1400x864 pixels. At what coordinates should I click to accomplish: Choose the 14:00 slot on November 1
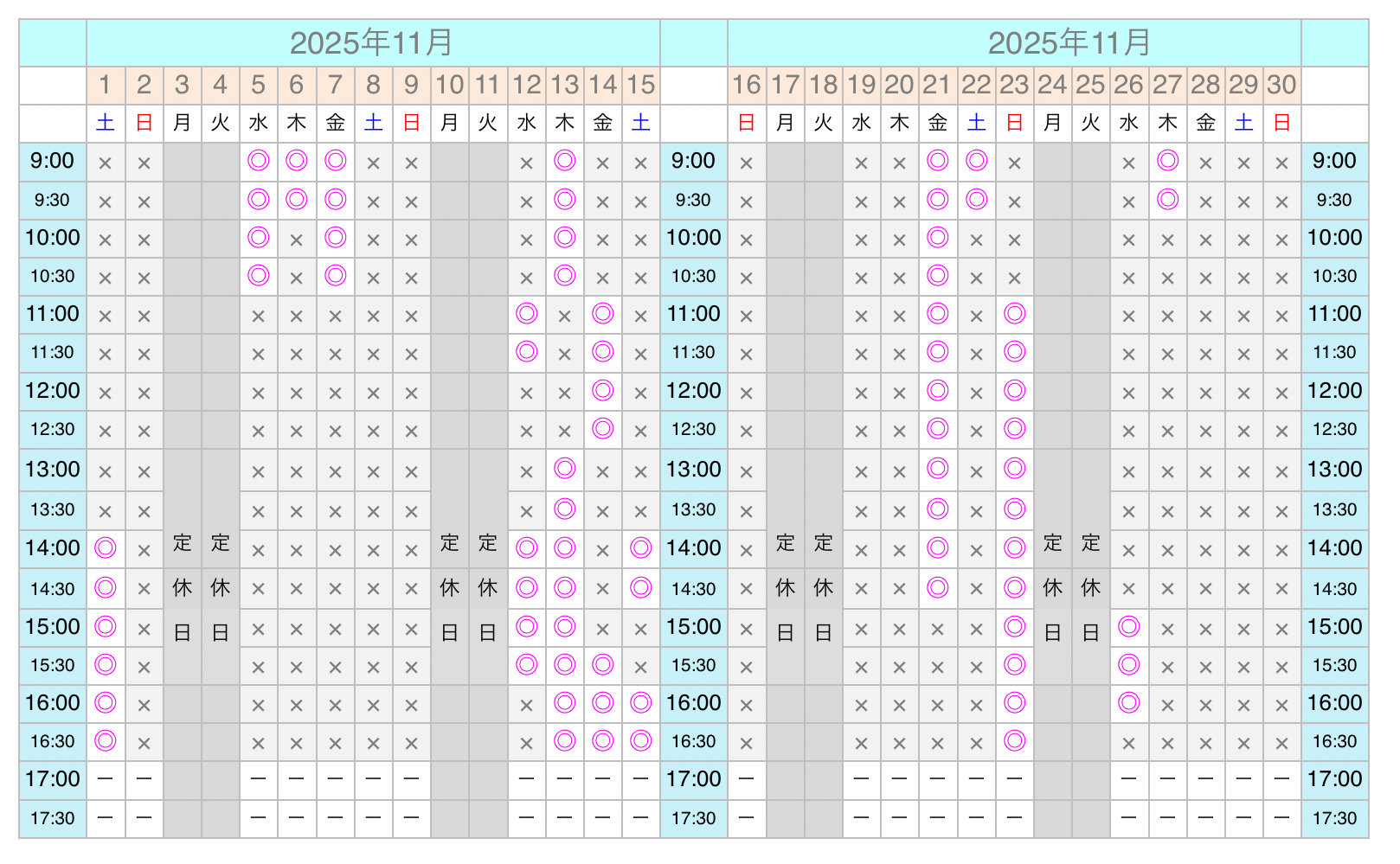point(105,547)
